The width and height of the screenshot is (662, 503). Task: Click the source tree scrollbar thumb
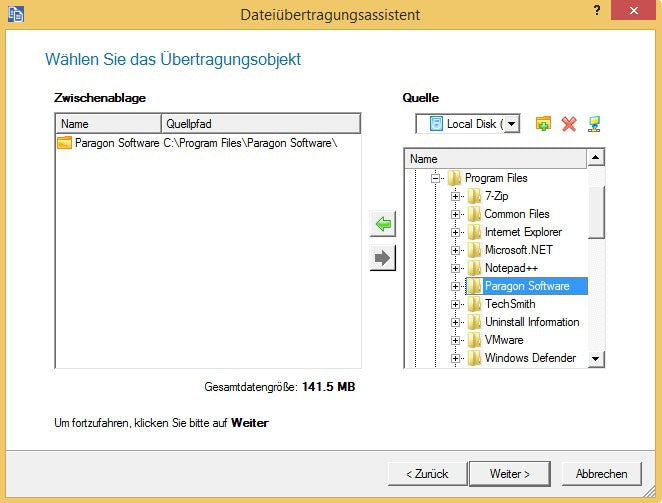tap(596, 212)
